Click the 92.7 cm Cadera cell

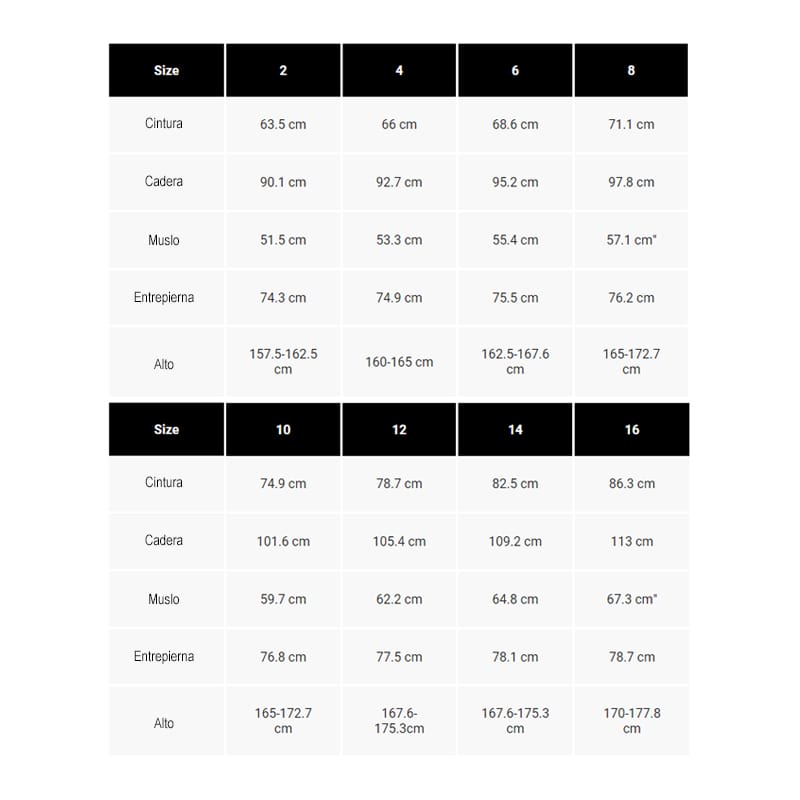399,182
